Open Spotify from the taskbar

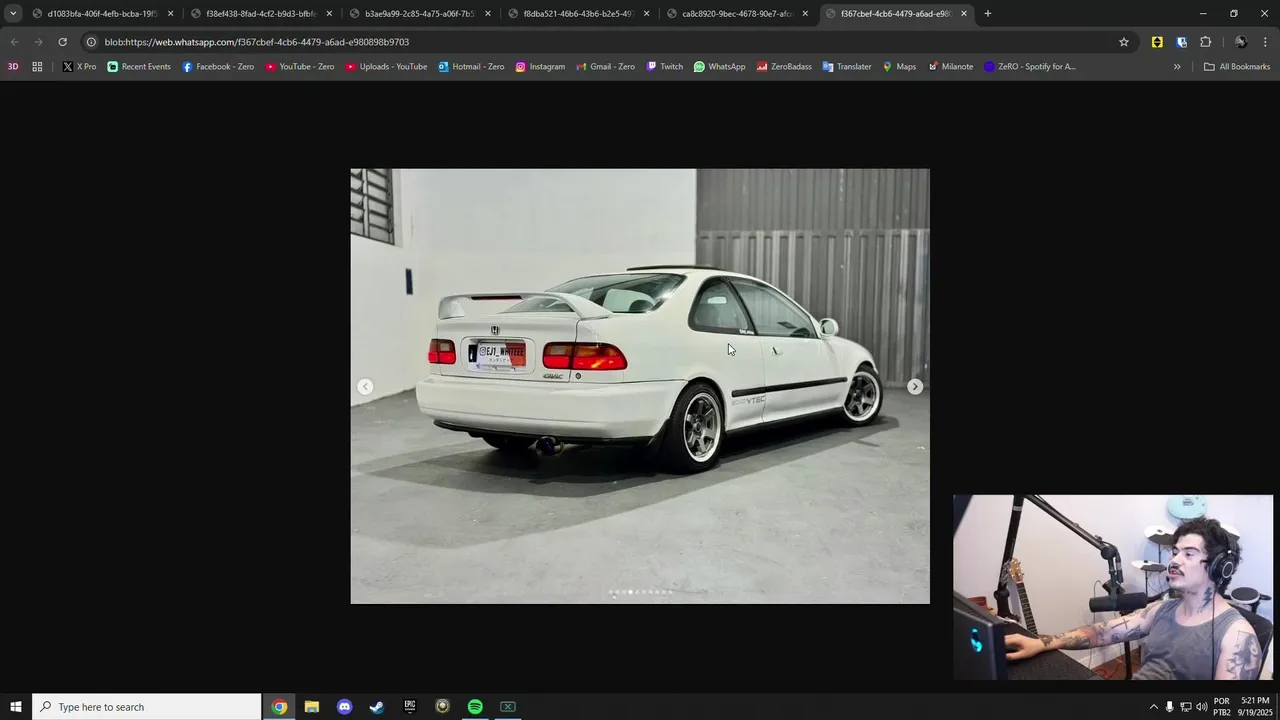coord(475,707)
